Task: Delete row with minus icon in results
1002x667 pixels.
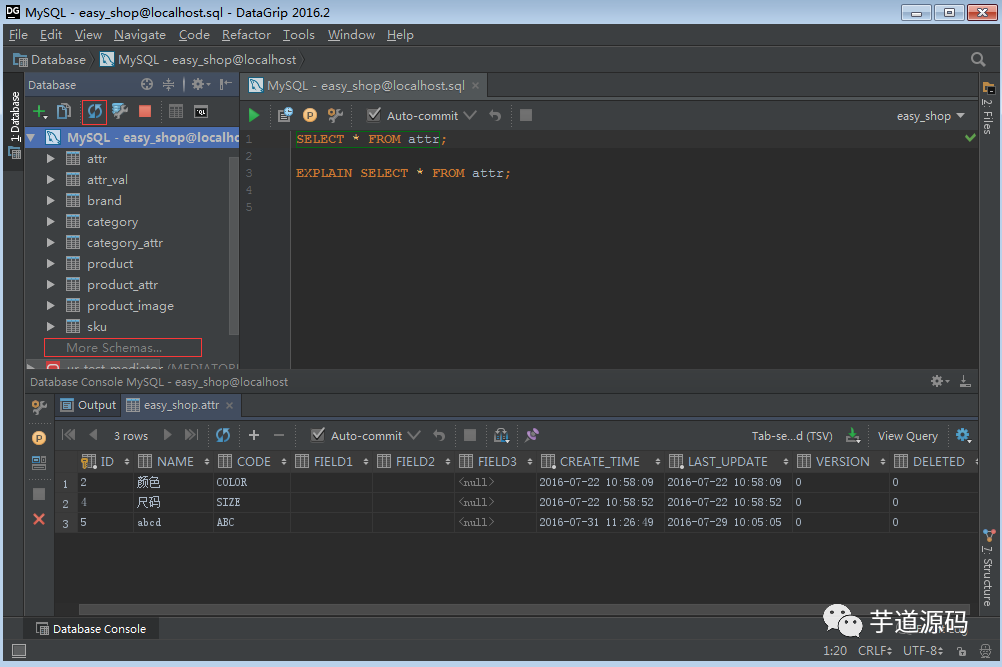Action: [x=279, y=435]
